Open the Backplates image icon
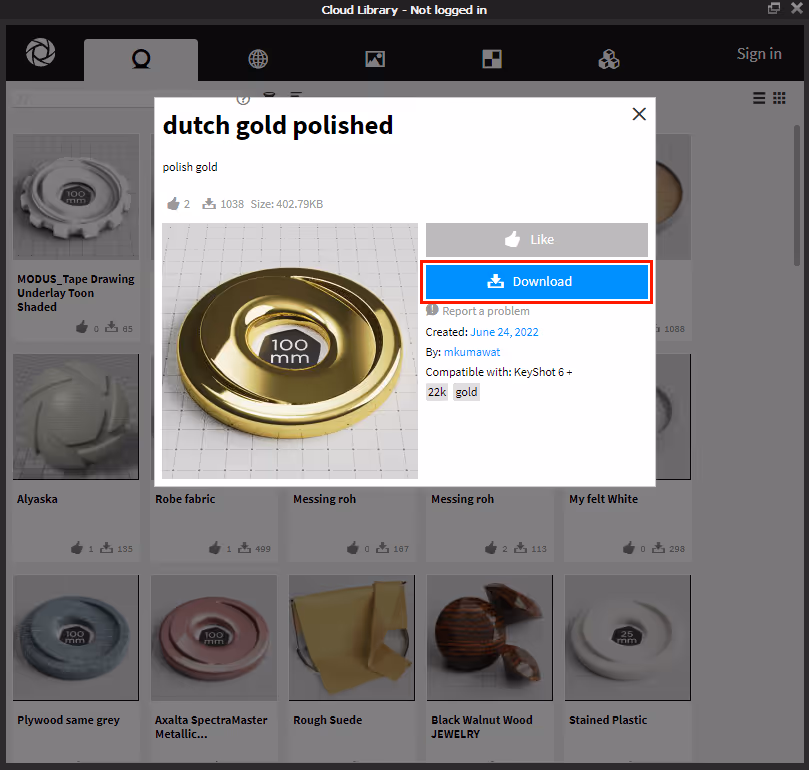The height and width of the screenshot is (770, 809). pos(374,59)
